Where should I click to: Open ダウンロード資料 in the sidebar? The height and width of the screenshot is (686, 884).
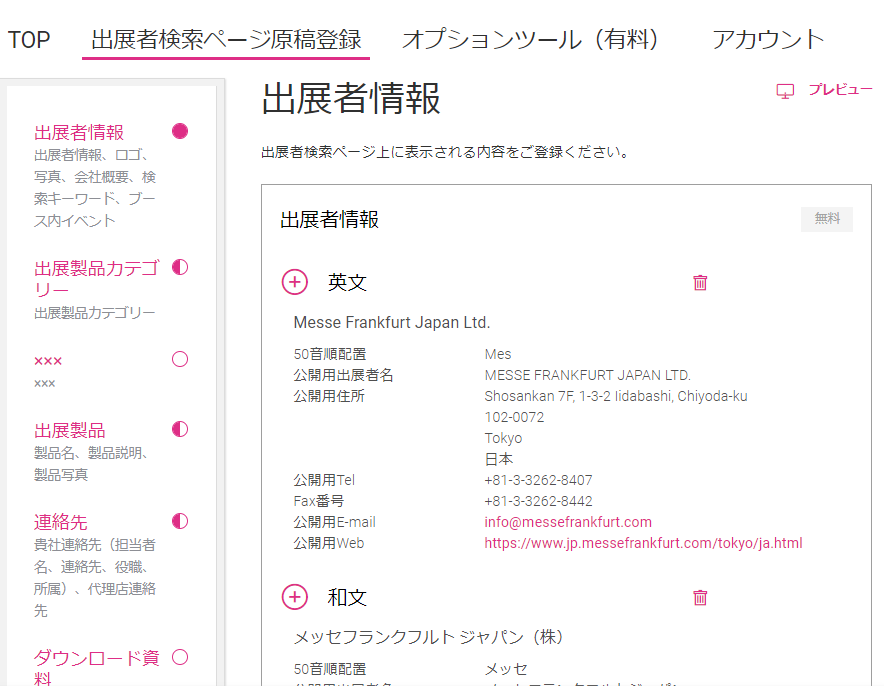point(96,667)
